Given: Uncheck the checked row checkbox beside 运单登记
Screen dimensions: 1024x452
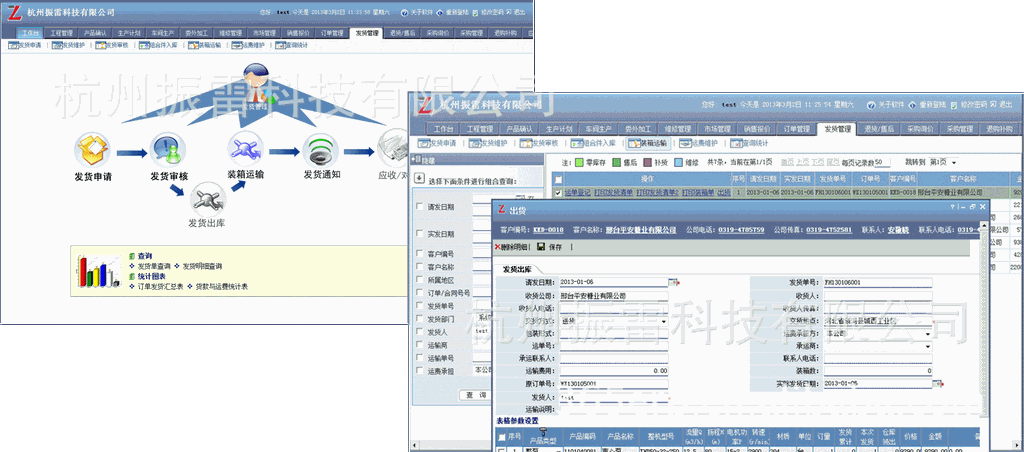Looking at the screenshot, I should point(557,193).
